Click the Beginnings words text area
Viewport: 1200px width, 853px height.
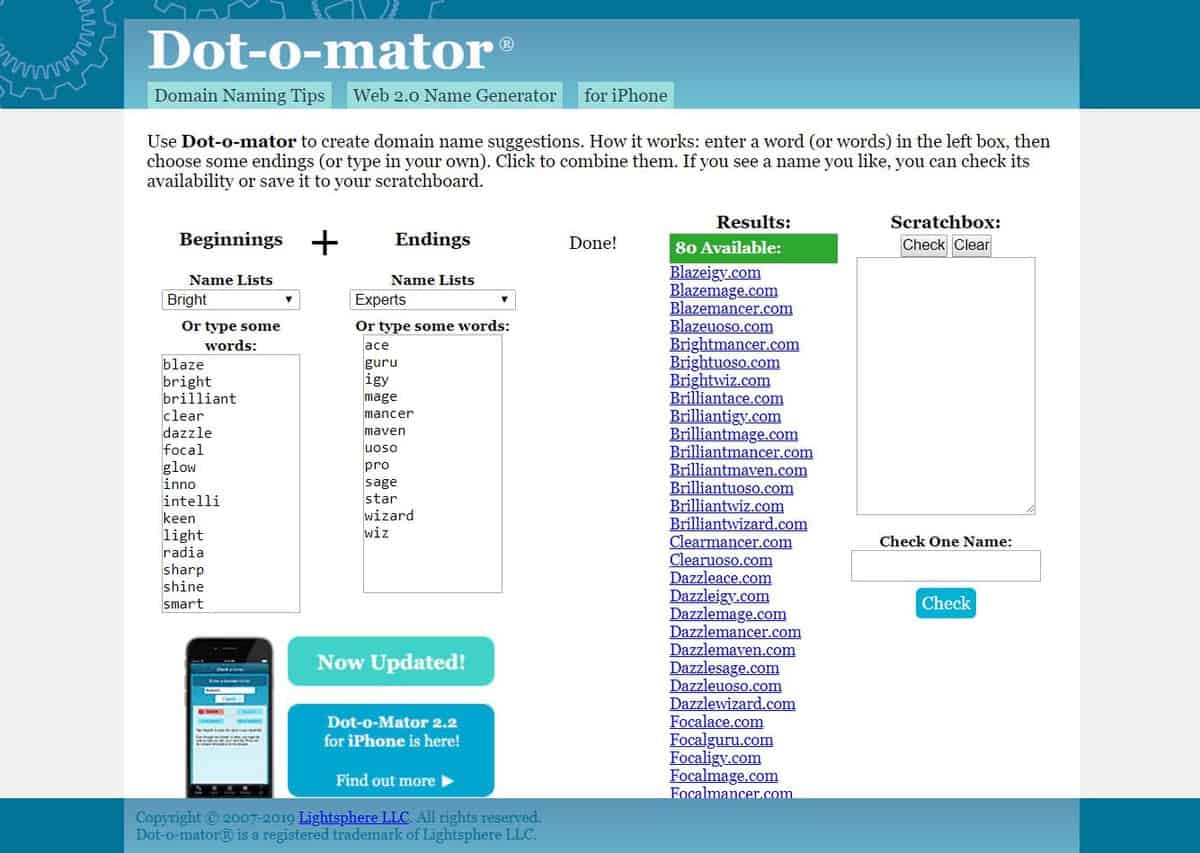tap(230, 483)
